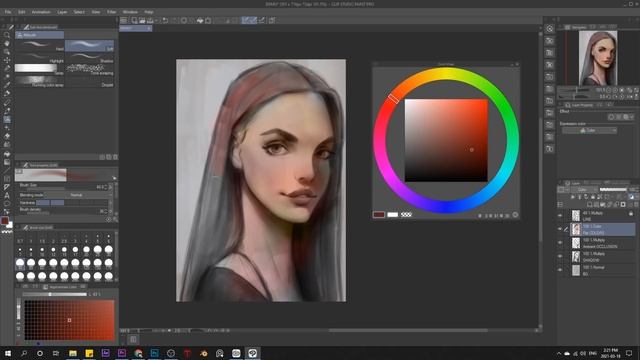This screenshot has height=360, width=640.
Task: Adjust Brush Size value stepper
Action: click(x=106, y=187)
